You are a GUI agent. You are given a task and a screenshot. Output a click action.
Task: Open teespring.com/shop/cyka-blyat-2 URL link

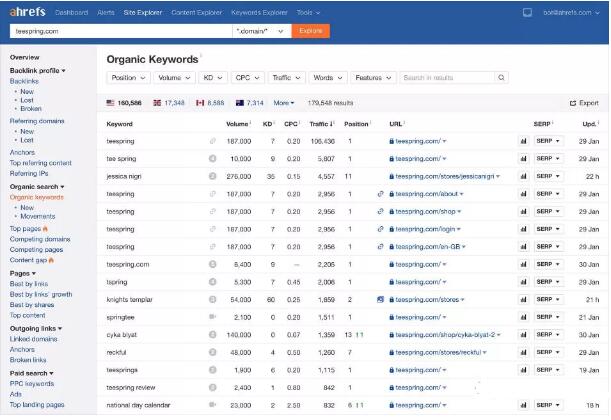pyautogui.click(x=445, y=335)
